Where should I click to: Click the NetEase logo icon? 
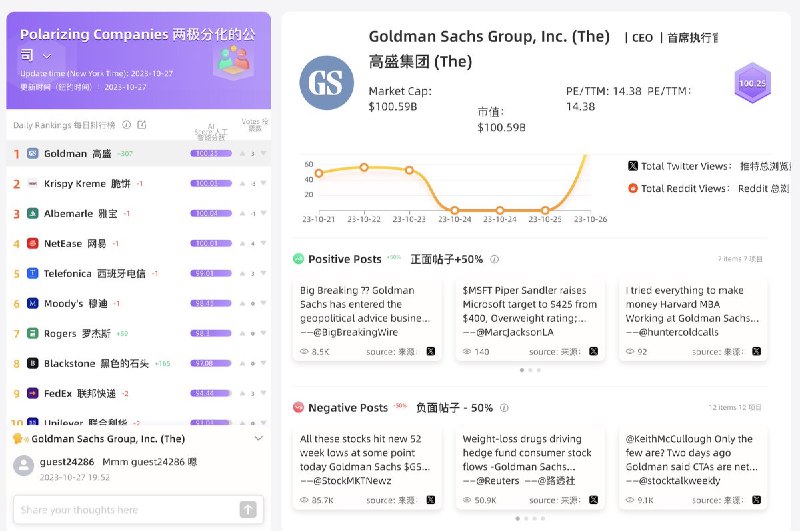point(33,243)
